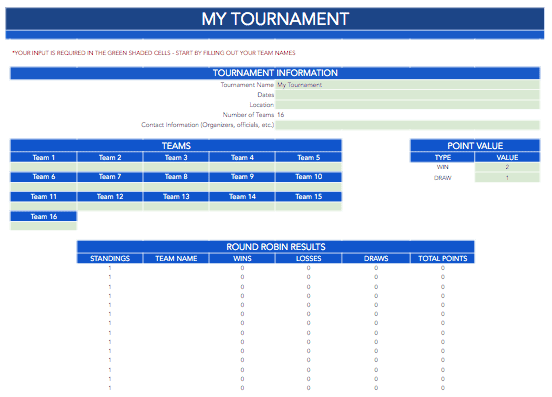Screen dimensions: 552x397
Task: Click the Team 12 header cell
Action: pos(110,196)
